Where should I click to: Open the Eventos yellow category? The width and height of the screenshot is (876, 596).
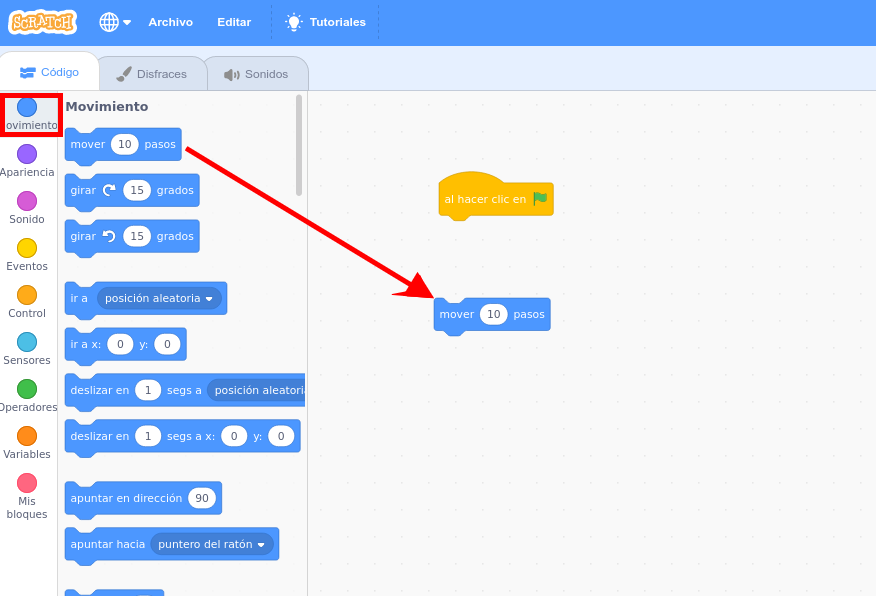27,247
